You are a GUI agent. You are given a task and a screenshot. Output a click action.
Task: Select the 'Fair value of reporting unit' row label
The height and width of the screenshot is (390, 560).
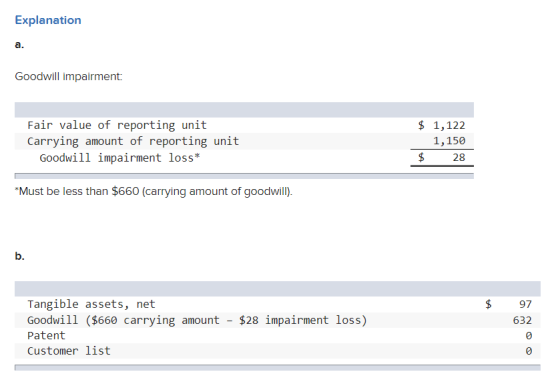click(117, 125)
